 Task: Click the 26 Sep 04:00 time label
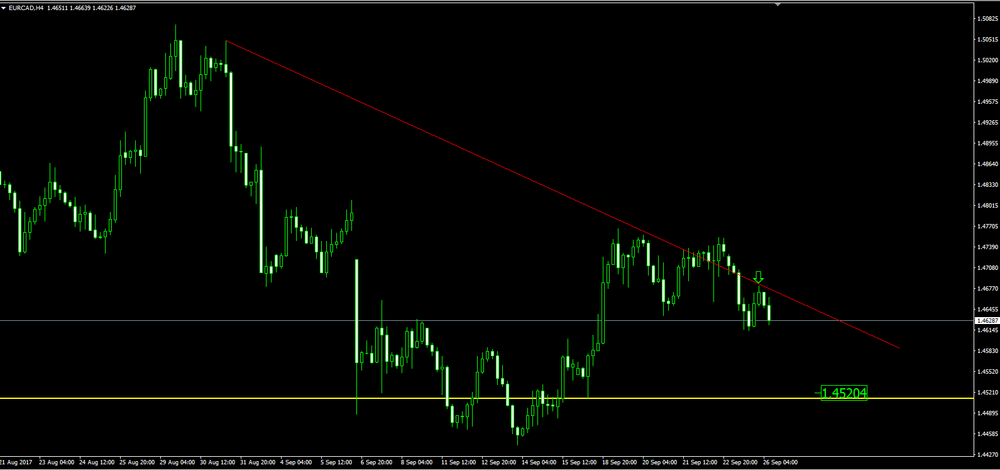tap(781, 462)
